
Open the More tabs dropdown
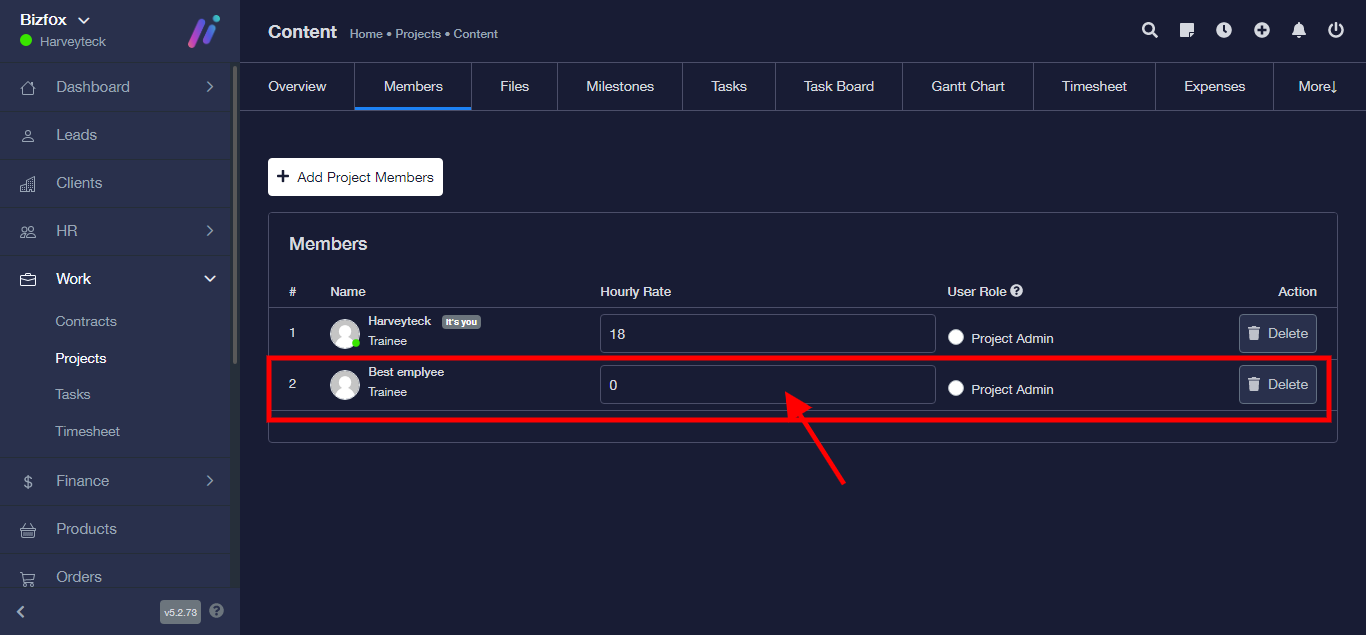click(1317, 87)
